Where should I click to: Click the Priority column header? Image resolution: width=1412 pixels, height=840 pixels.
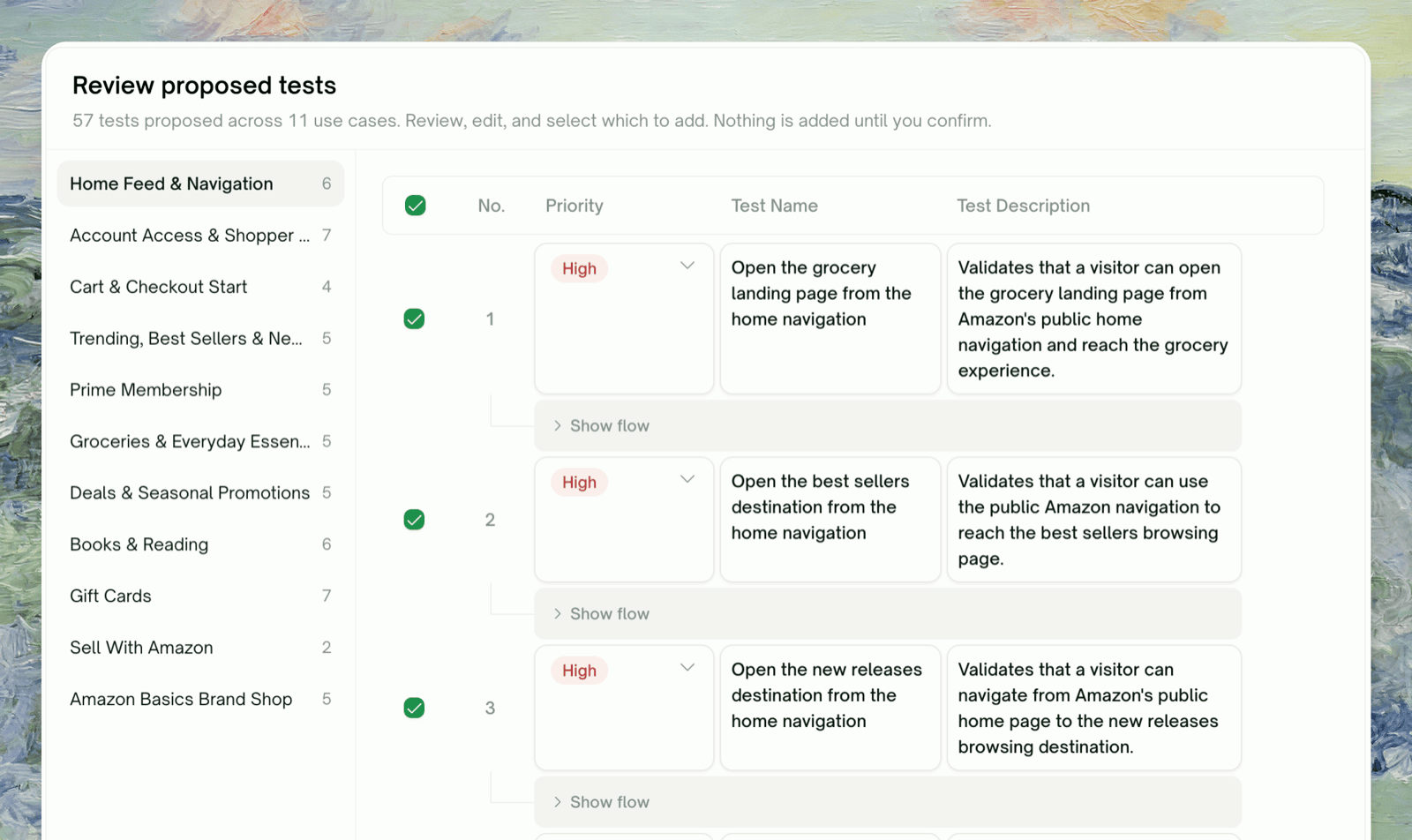tap(575, 206)
